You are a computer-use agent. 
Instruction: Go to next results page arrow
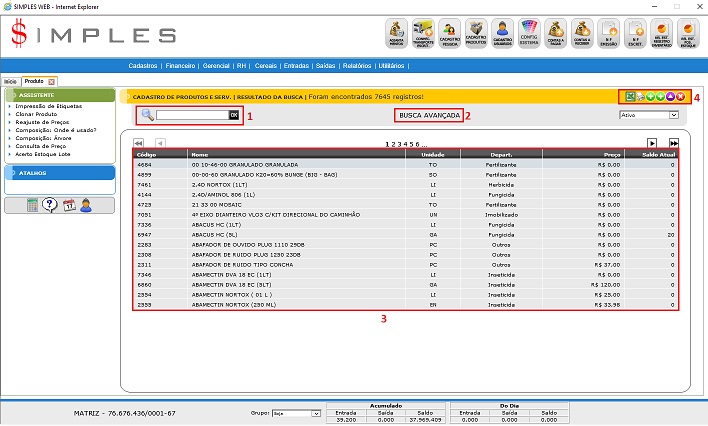pyautogui.click(x=652, y=144)
